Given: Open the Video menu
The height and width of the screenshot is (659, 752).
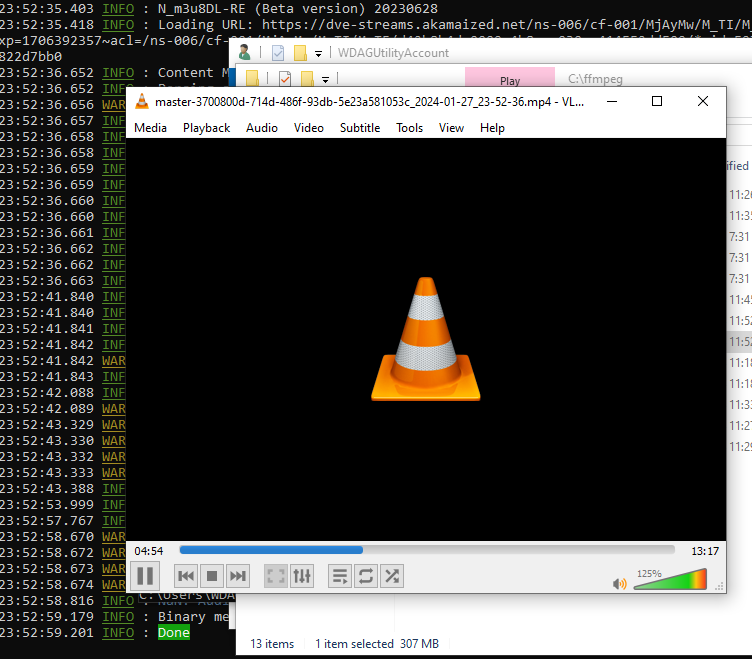Looking at the screenshot, I should (x=309, y=128).
